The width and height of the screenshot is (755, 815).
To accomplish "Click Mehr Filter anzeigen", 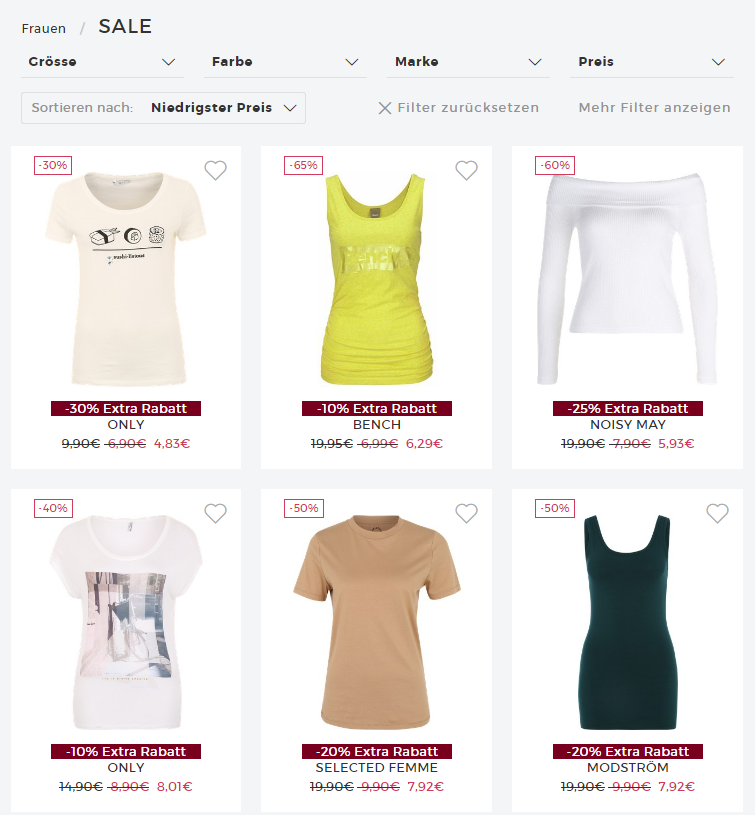I will tap(654, 108).
